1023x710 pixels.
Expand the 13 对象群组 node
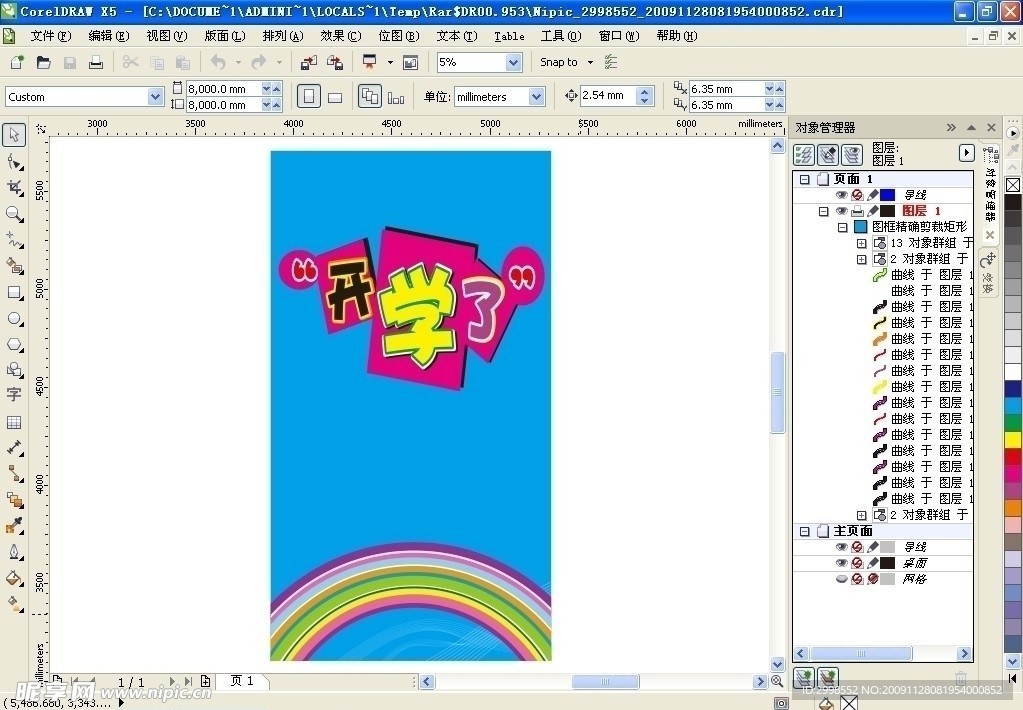click(861, 243)
